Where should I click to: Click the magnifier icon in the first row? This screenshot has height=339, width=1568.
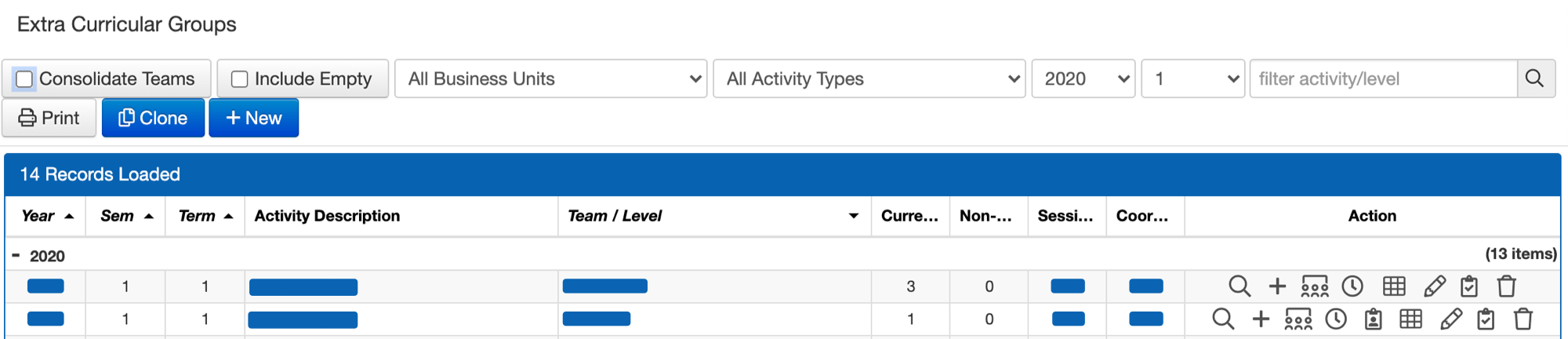(1239, 286)
